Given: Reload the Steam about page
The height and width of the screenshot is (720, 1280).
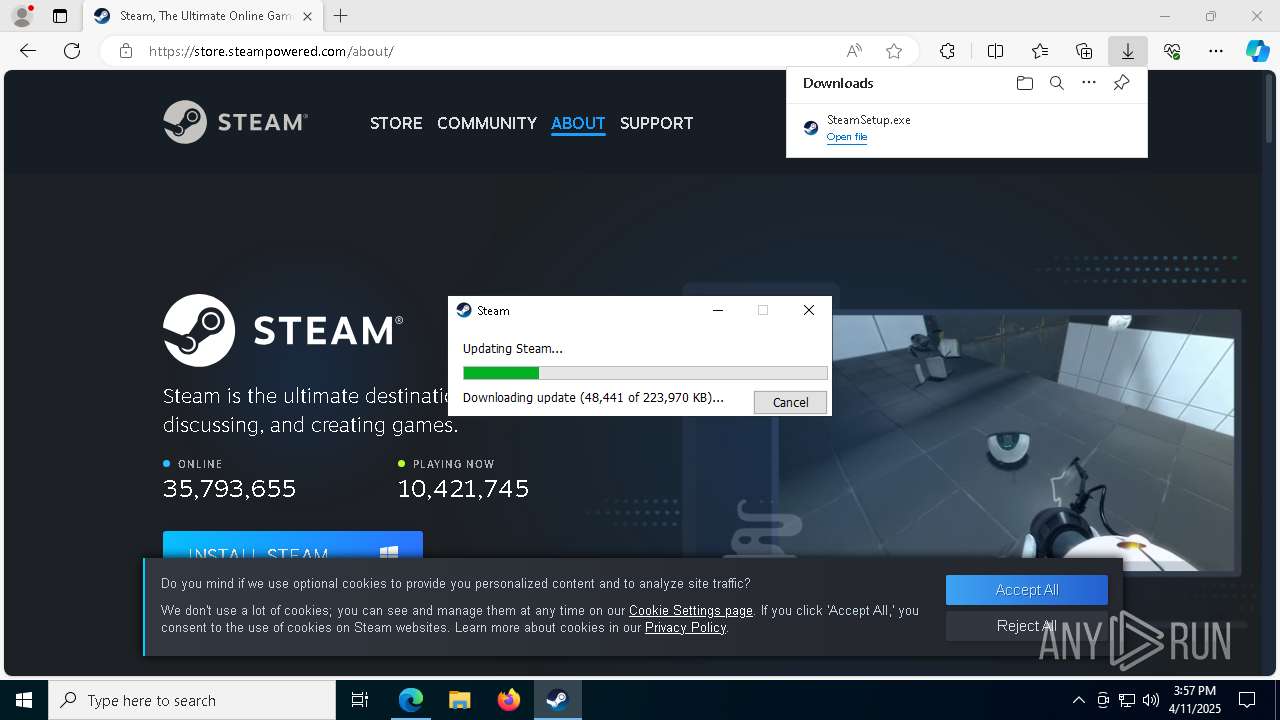Looking at the screenshot, I should 72,51.
